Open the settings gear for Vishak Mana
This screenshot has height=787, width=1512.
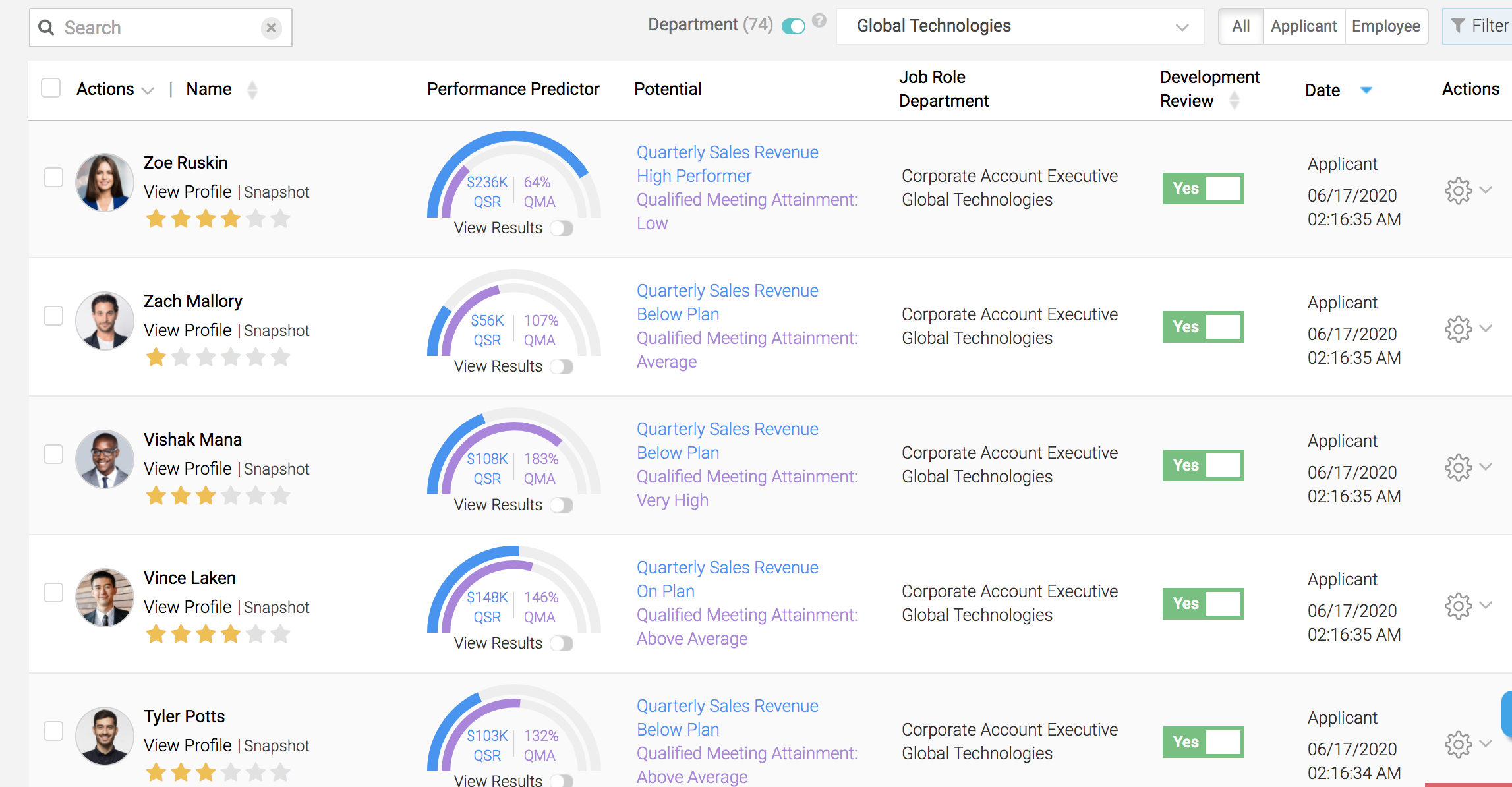tap(1457, 467)
